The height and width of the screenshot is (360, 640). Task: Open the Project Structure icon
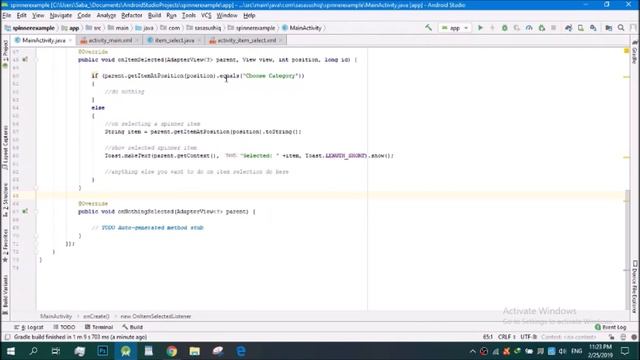pos(609,28)
